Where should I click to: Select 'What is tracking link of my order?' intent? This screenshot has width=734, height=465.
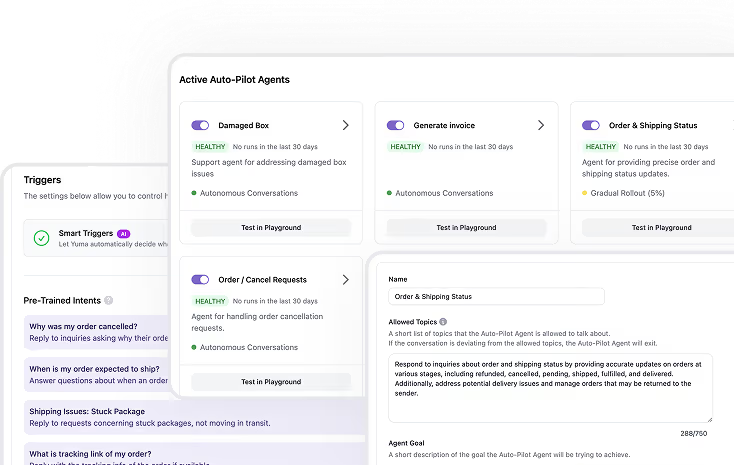pyautogui.click(x=194, y=454)
